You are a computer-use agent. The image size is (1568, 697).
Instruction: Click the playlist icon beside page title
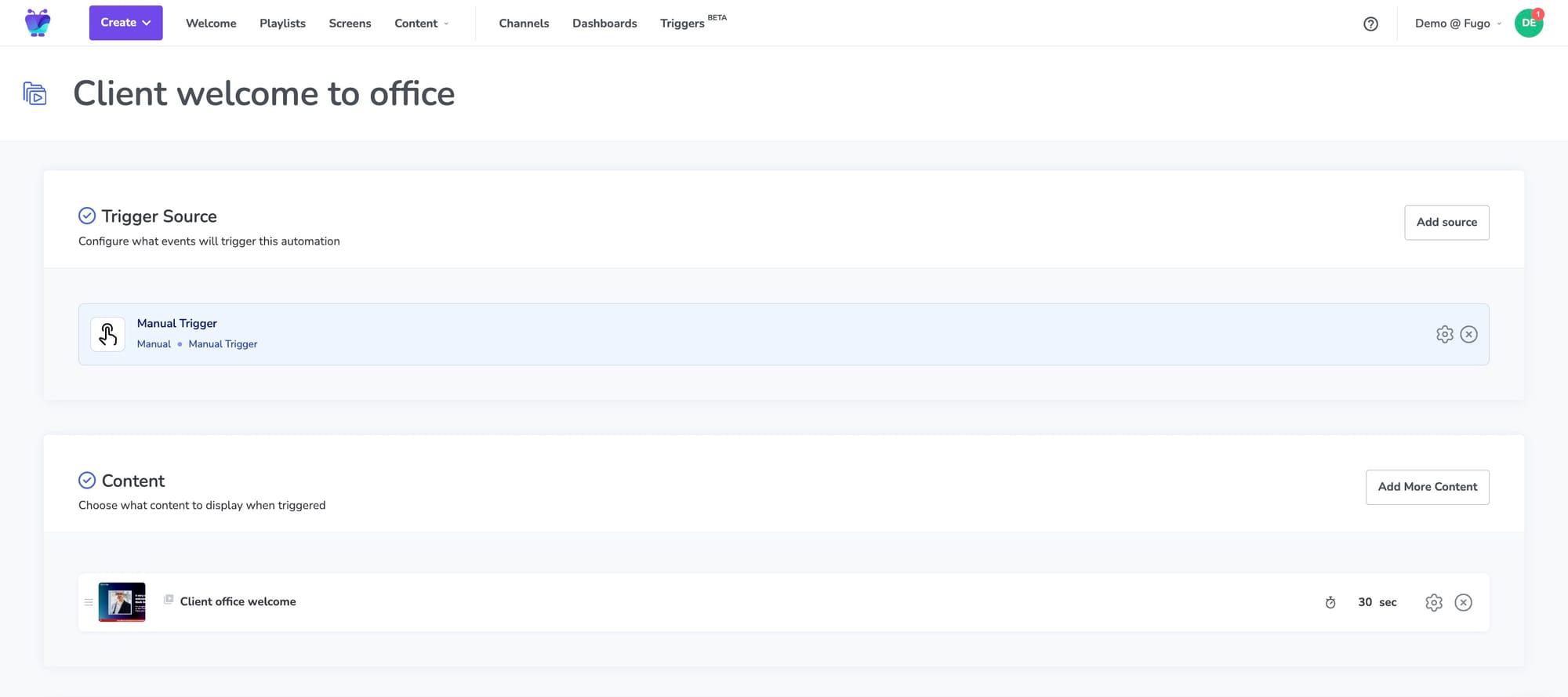point(34,94)
